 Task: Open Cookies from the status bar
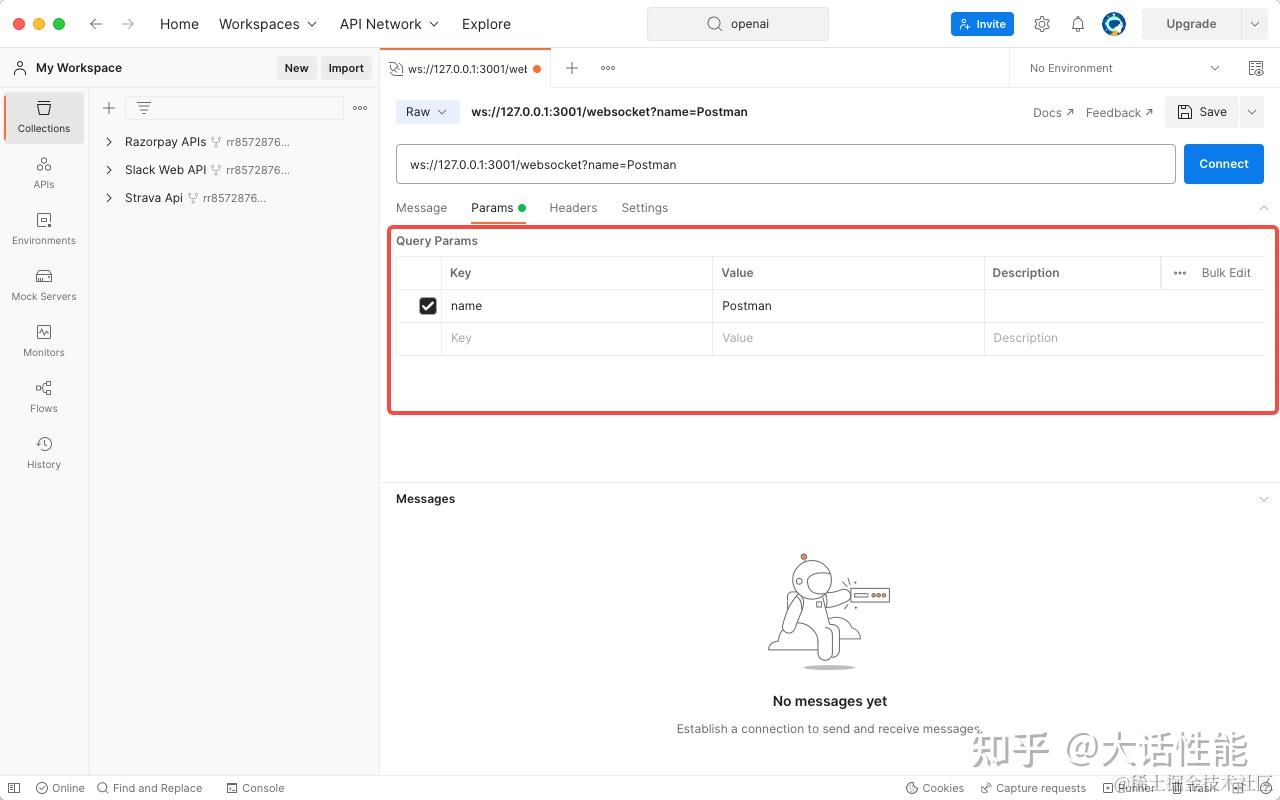[x=935, y=787]
